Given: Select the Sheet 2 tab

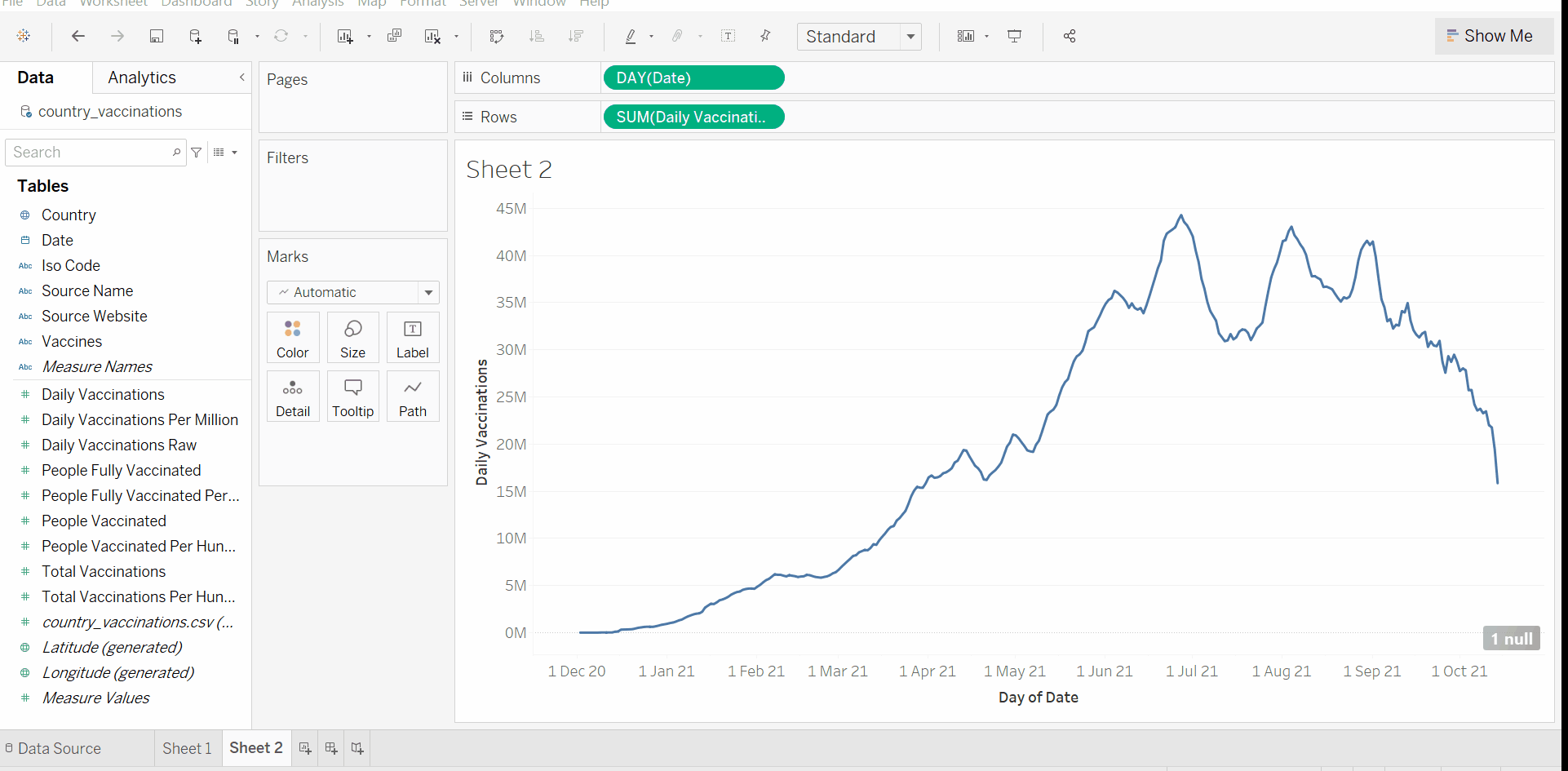Looking at the screenshot, I should 256,748.
